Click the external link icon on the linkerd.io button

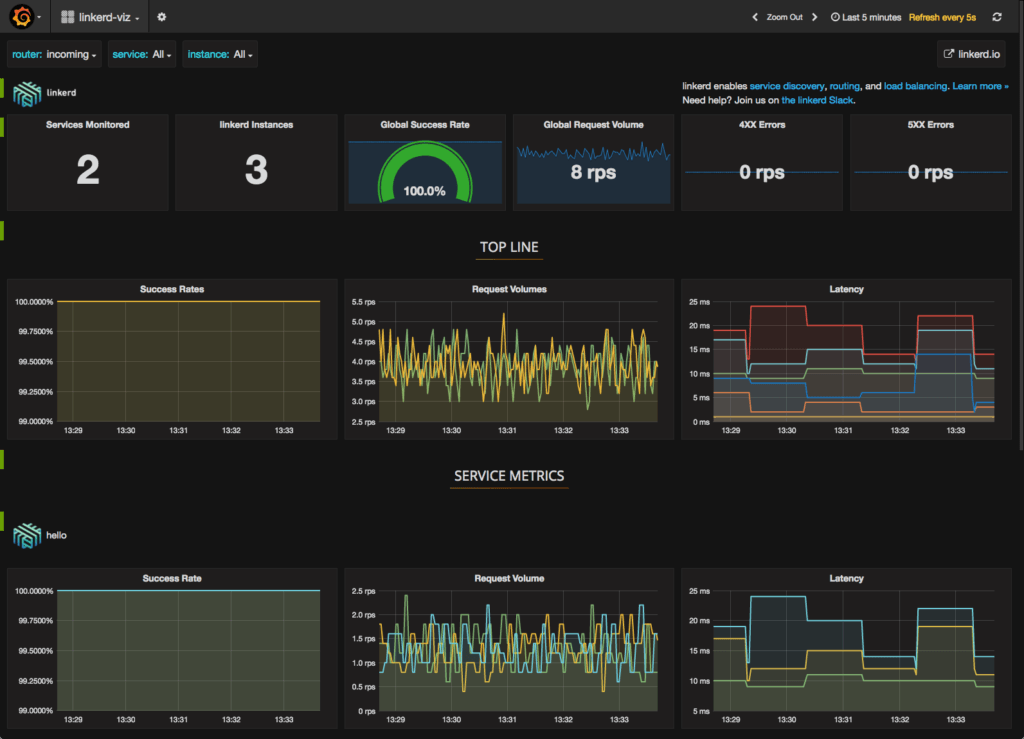tap(948, 53)
